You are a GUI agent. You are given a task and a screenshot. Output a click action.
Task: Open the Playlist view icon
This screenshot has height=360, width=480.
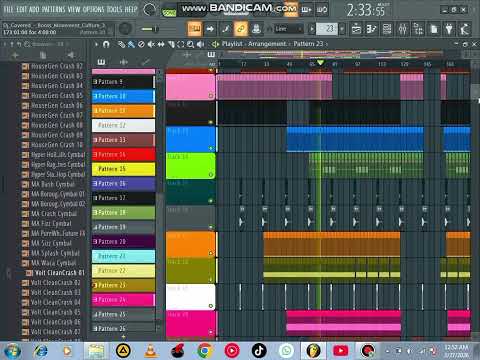pos(356,29)
